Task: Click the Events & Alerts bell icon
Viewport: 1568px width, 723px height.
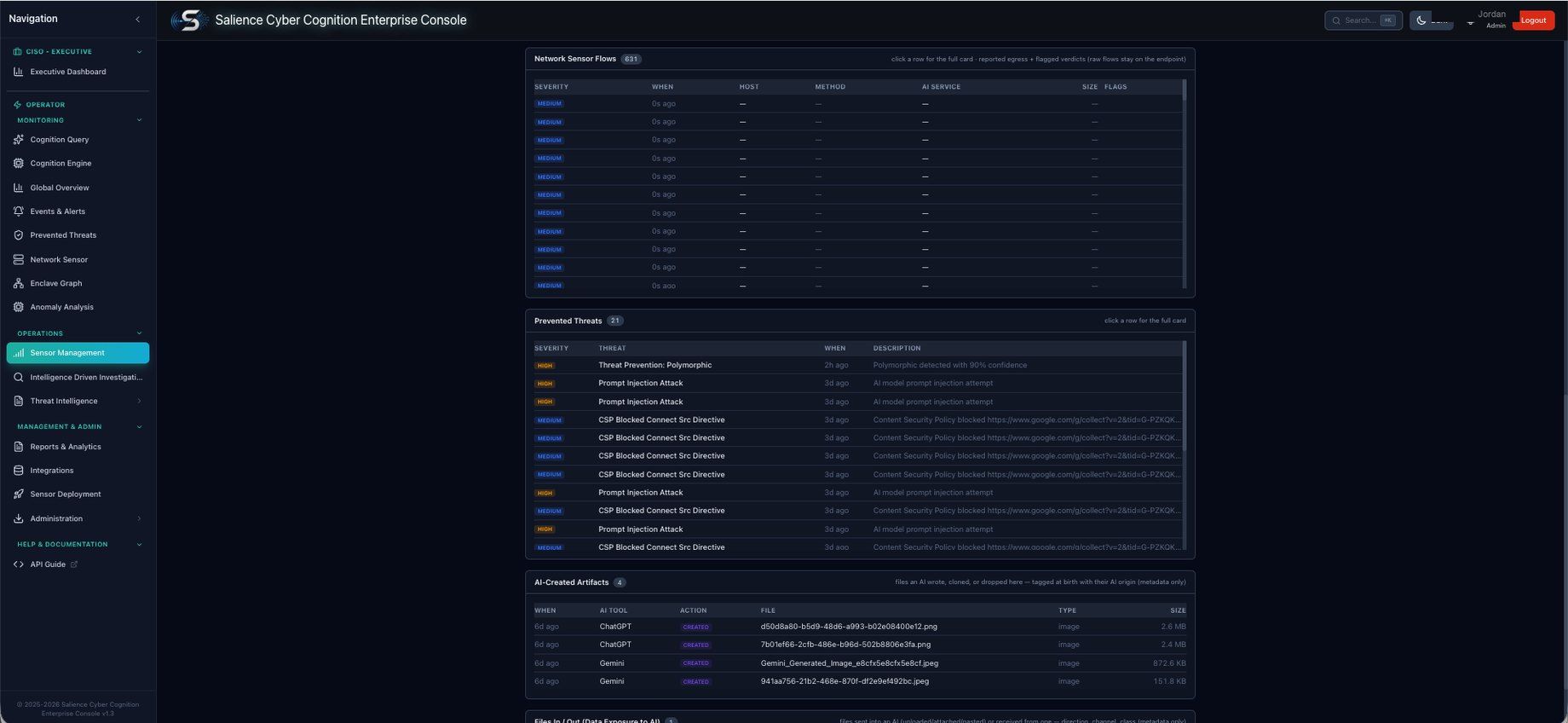Action: (19, 211)
